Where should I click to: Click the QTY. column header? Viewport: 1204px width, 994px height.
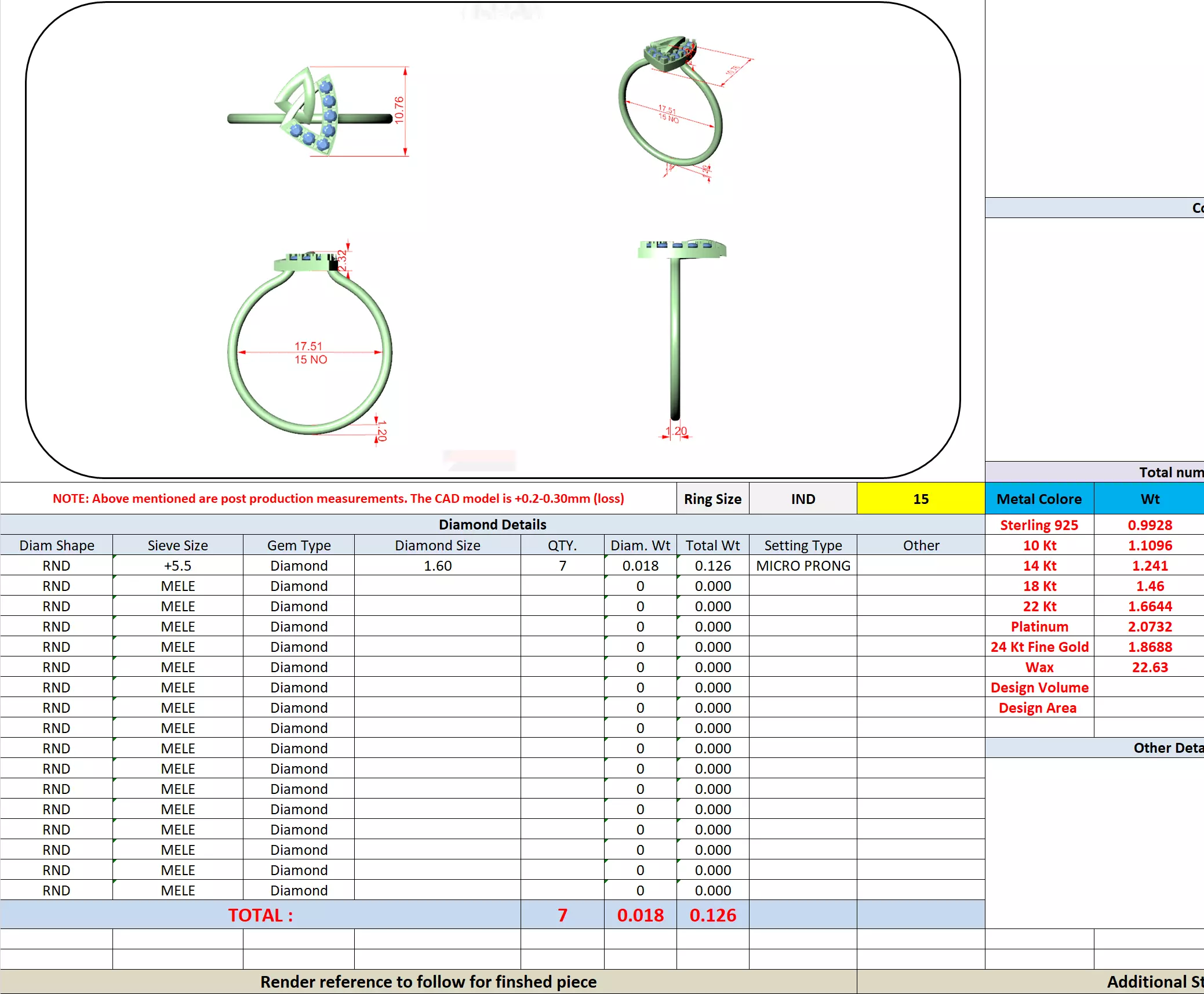[562, 545]
